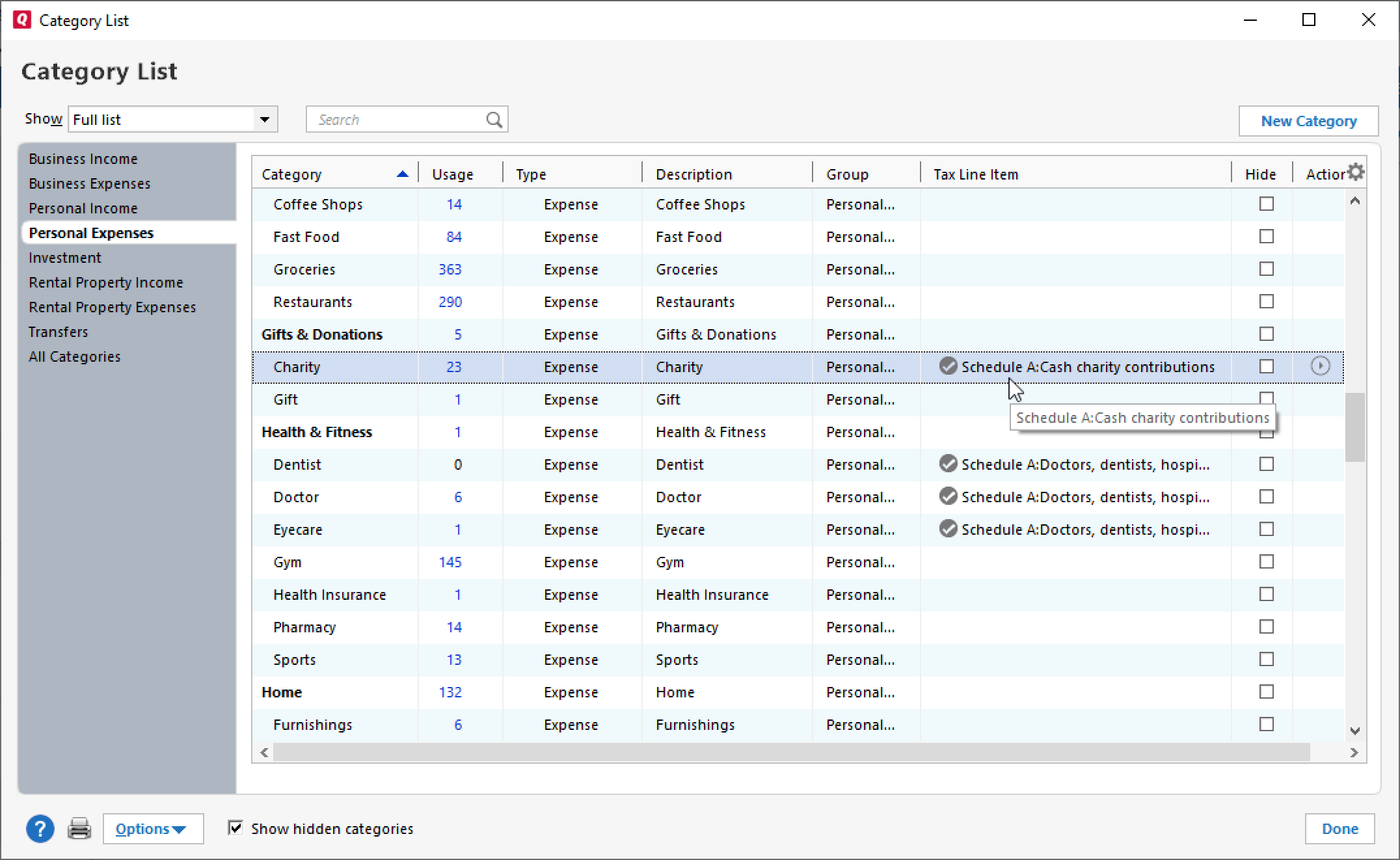The image size is (1400, 860).
Task: Select the All Categories section
Action: click(74, 356)
